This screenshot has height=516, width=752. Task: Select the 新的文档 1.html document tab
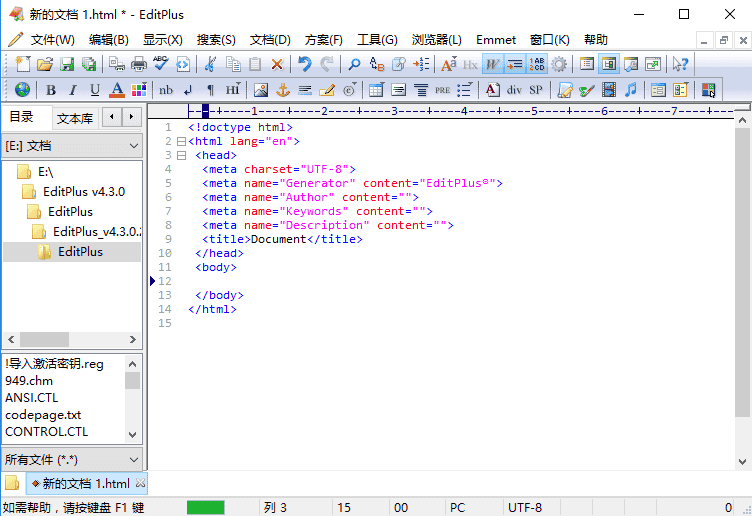[x=85, y=484]
